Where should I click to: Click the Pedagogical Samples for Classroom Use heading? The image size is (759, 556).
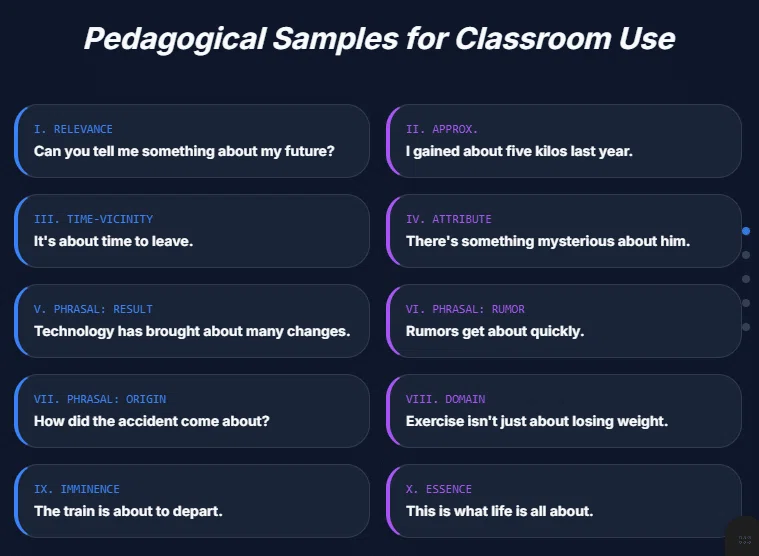[380, 39]
